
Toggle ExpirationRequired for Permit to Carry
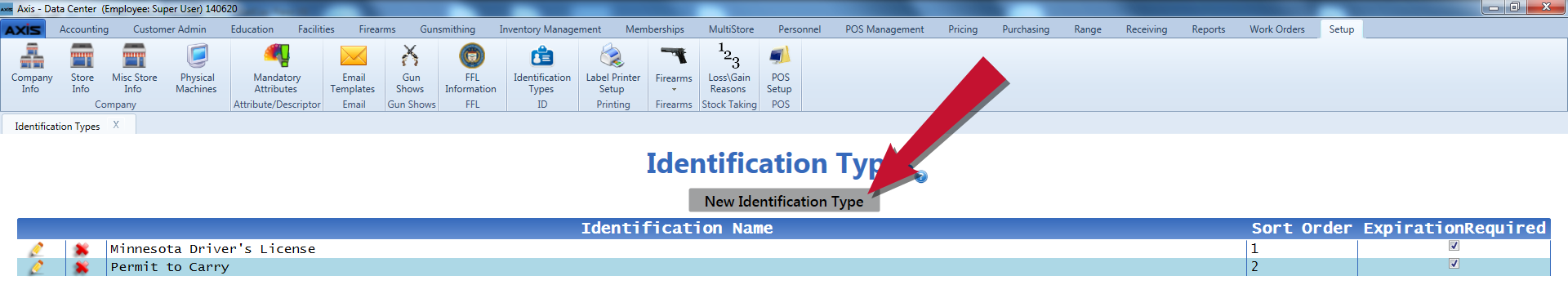(x=1454, y=264)
